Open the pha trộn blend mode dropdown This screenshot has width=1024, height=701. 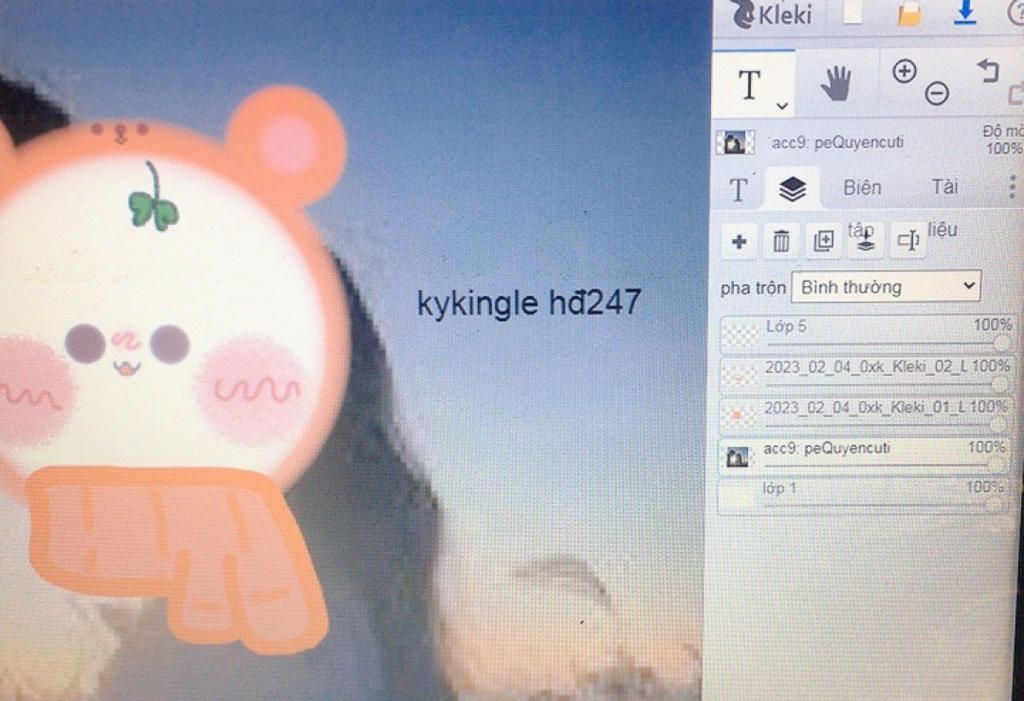[x=886, y=286]
